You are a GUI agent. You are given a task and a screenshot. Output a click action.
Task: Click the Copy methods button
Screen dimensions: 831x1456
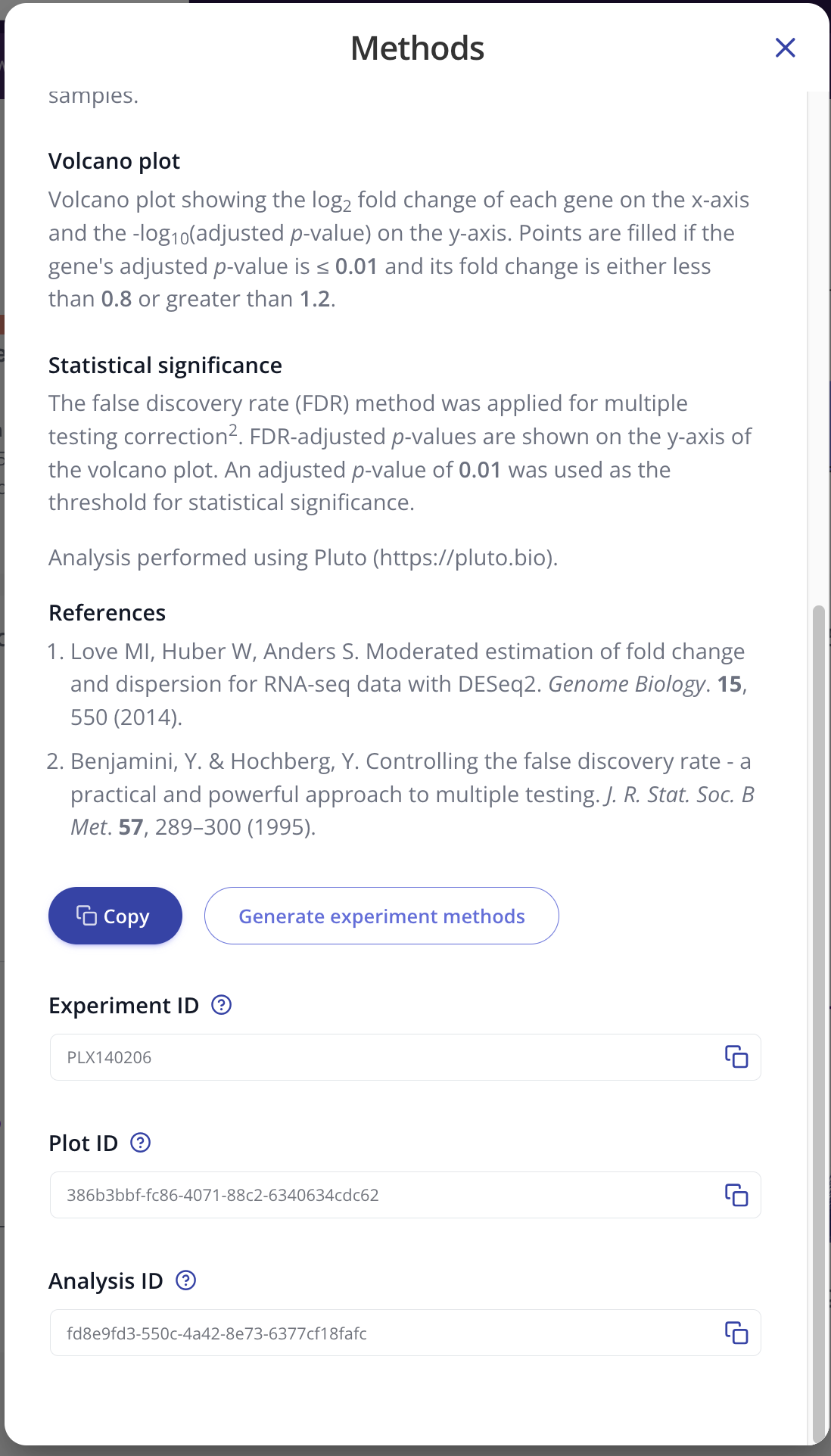click(115, 916)
